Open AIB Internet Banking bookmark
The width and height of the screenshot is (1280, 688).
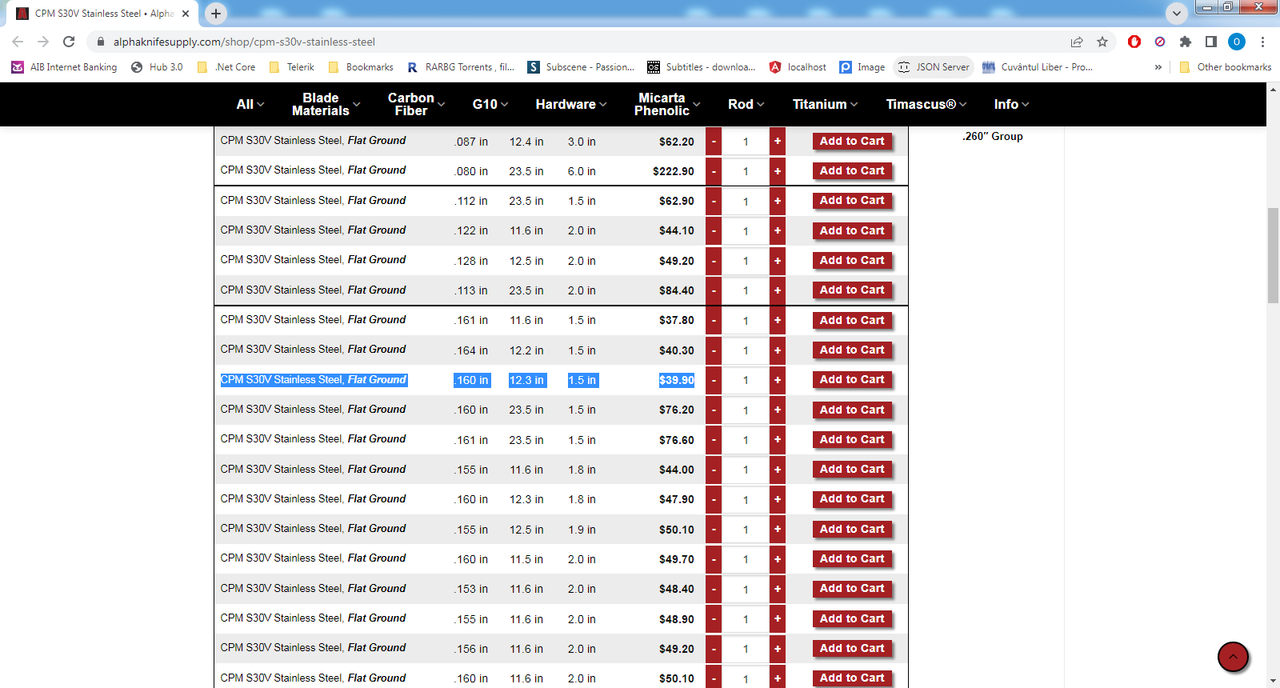tap(64, 67)
